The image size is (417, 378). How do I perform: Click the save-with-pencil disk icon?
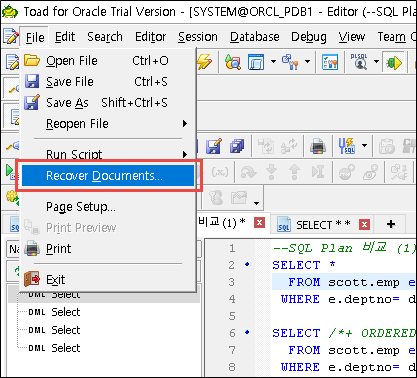[x=213, y=146]
